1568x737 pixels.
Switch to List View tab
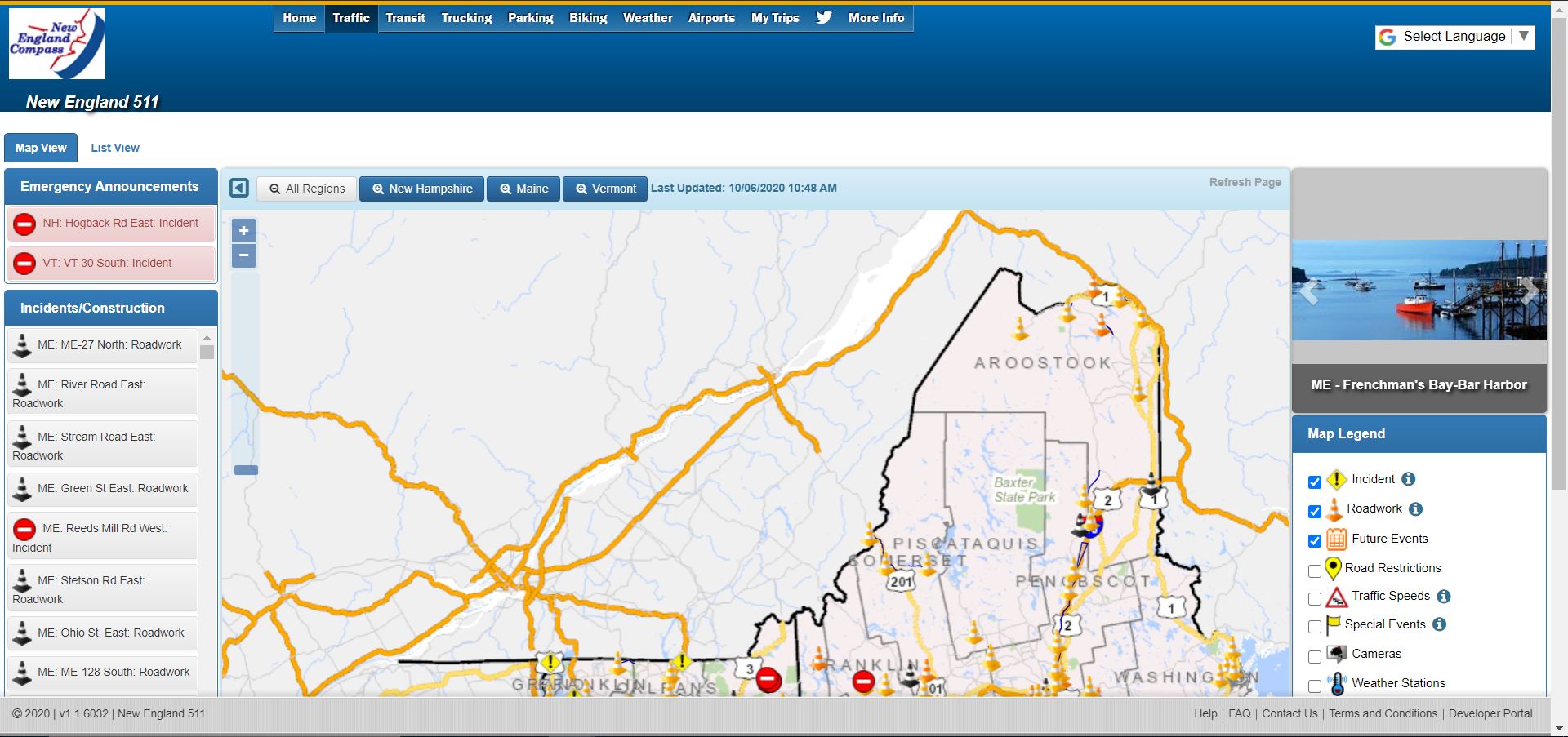pyautogui.click(x=114, y=148)
